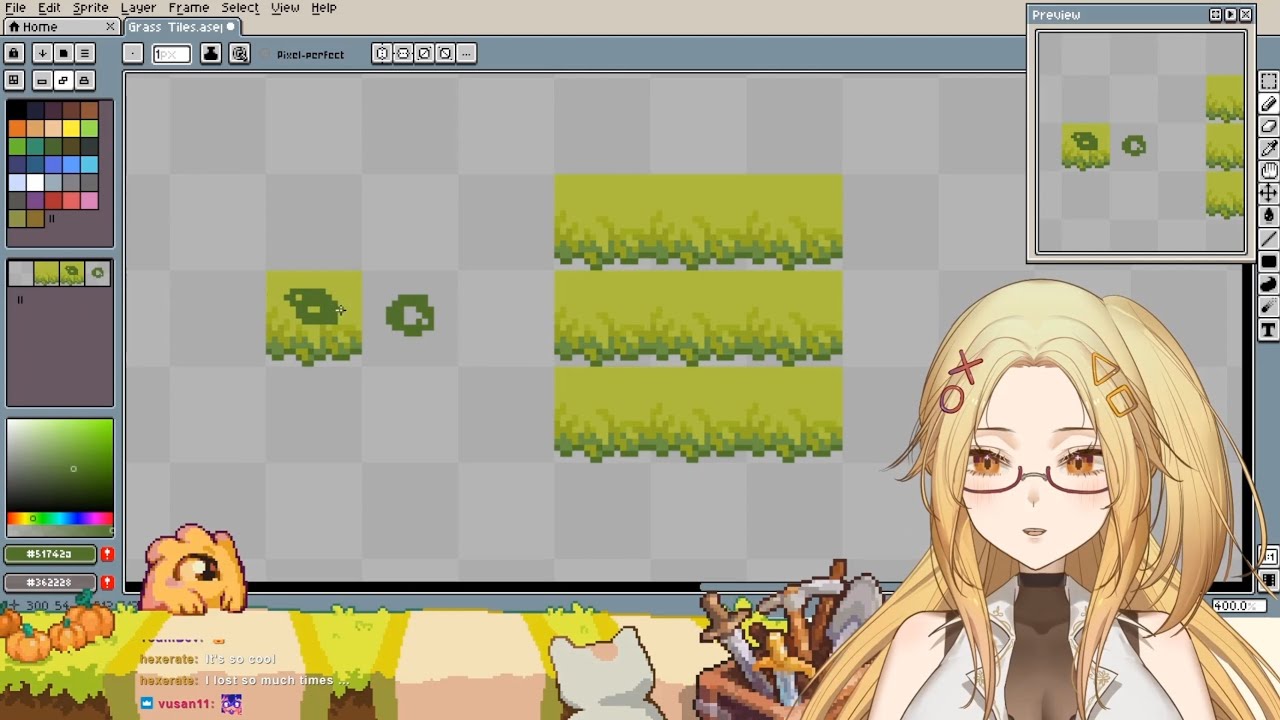Select the Line tool

(1268, 239)
